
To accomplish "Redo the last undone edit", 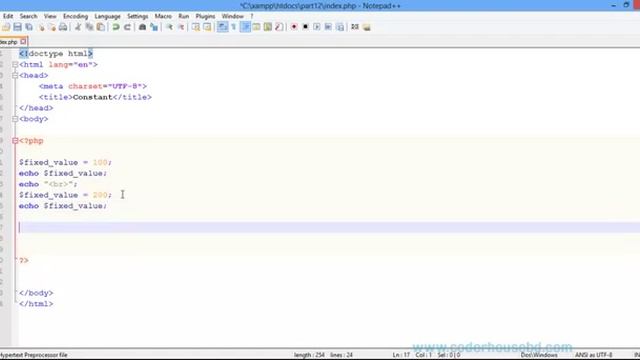I will click(127, 27).
